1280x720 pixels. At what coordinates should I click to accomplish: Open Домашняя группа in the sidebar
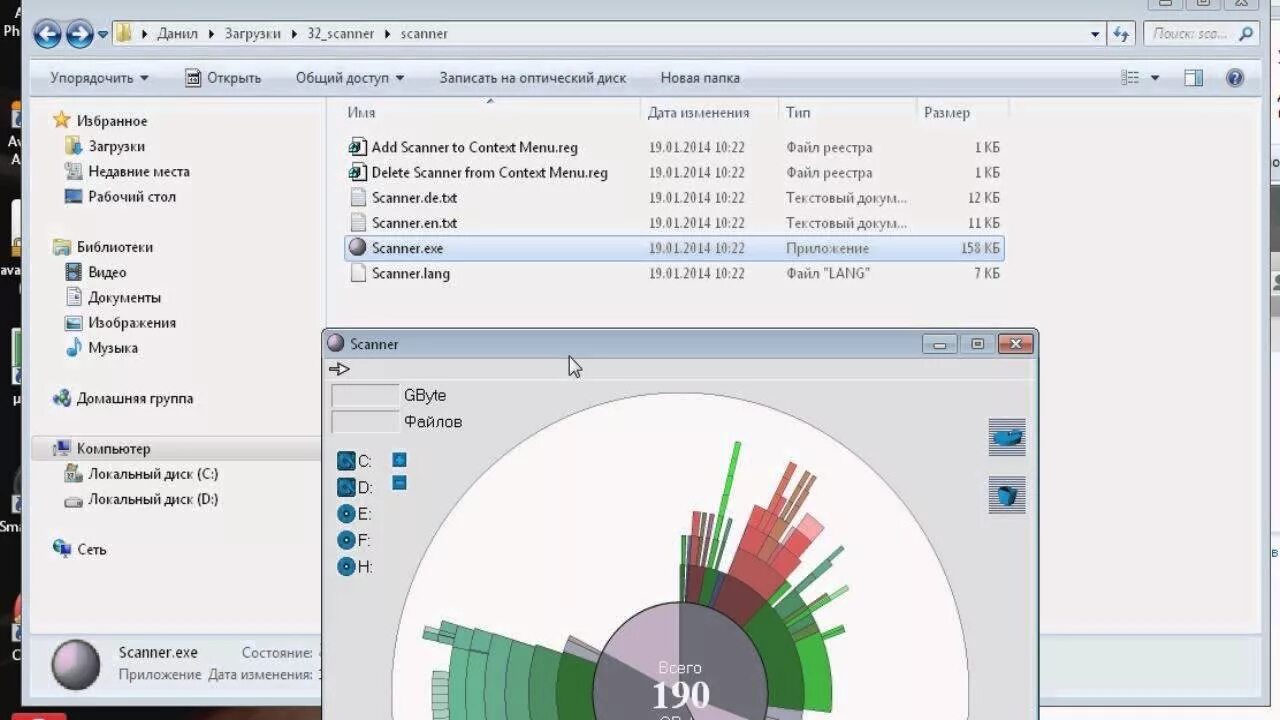[134, 398]
